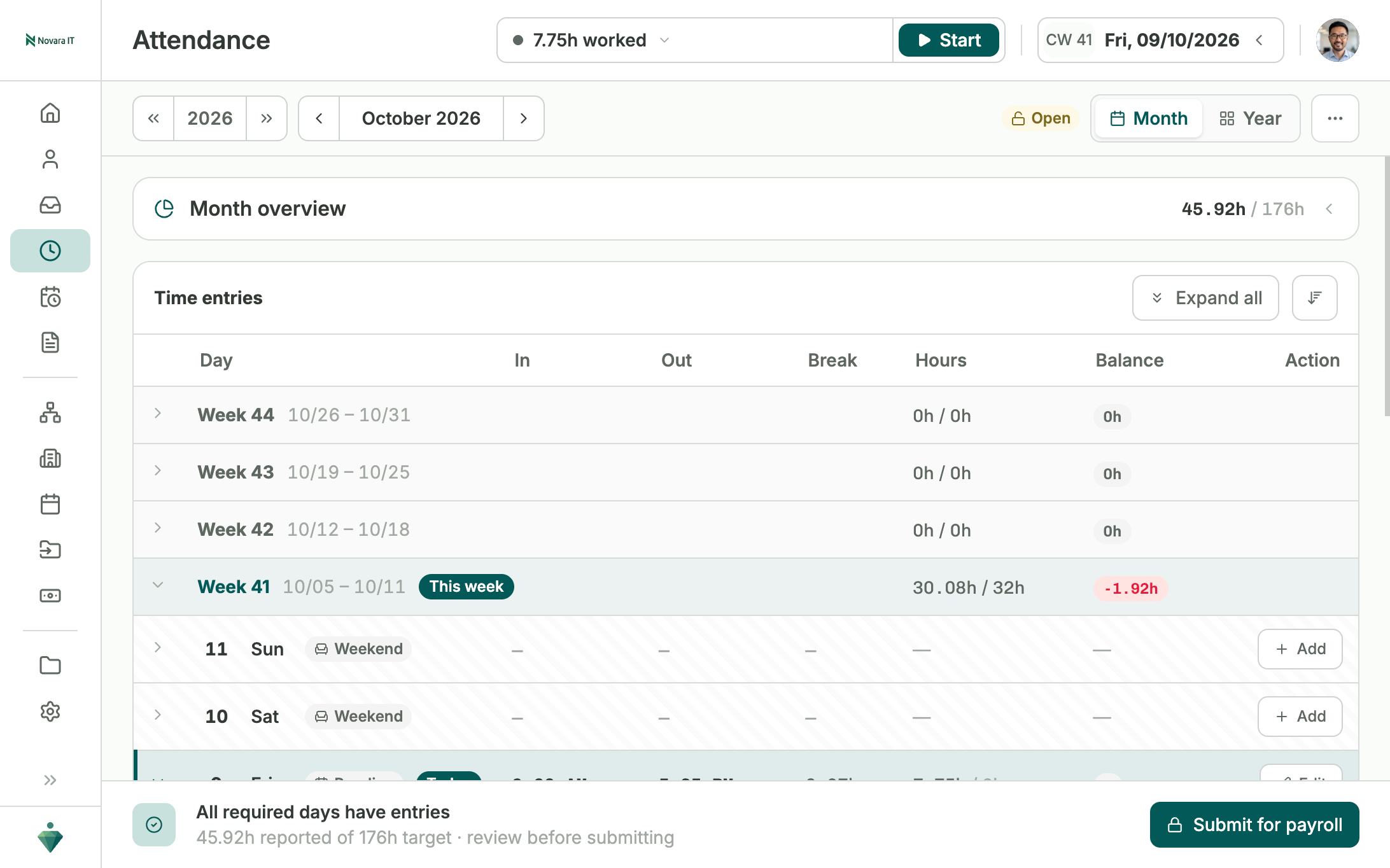Go to previous year

pyautogui.click(x=153, y=118)
